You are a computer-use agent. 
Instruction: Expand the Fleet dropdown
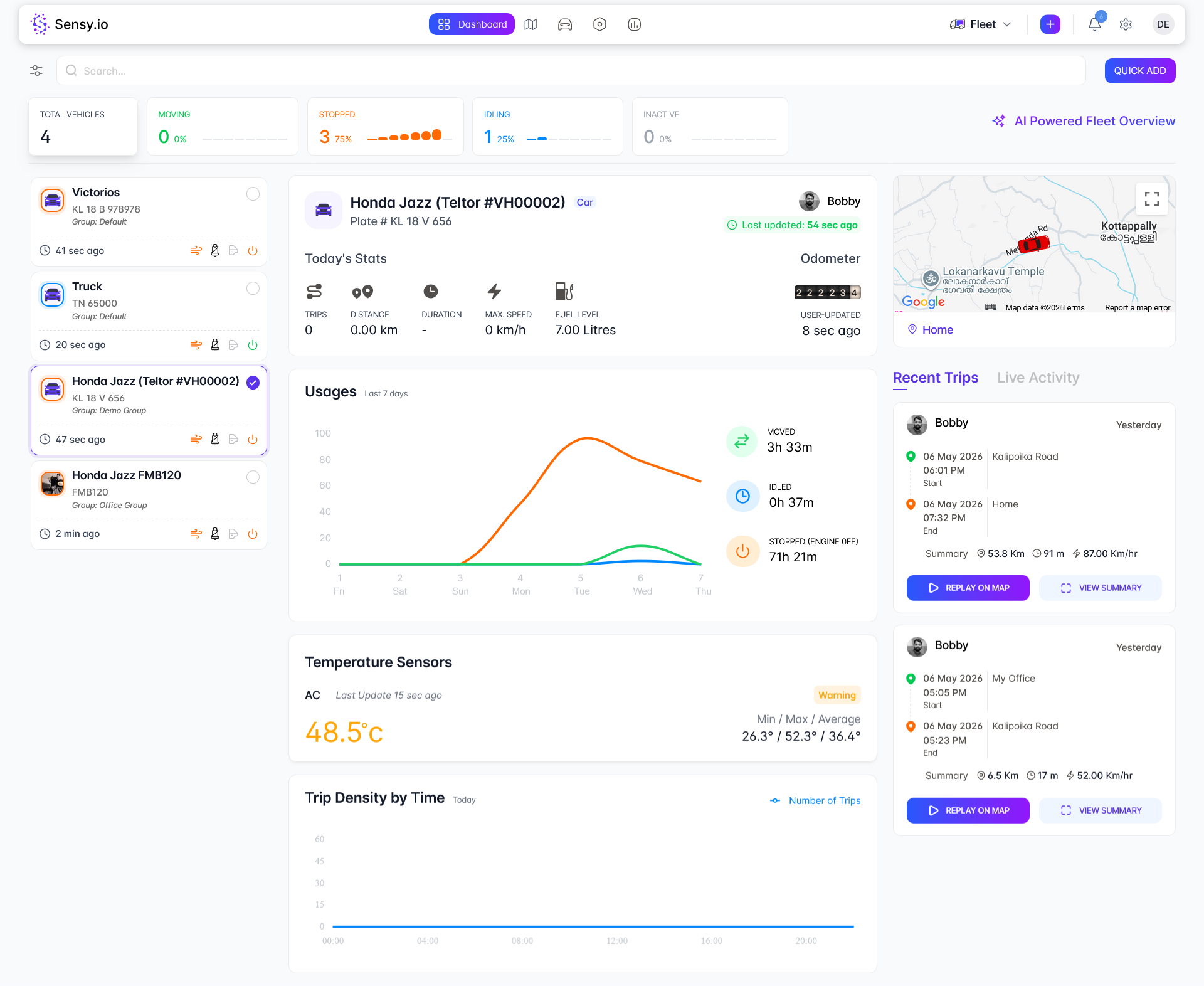[981, 24]
